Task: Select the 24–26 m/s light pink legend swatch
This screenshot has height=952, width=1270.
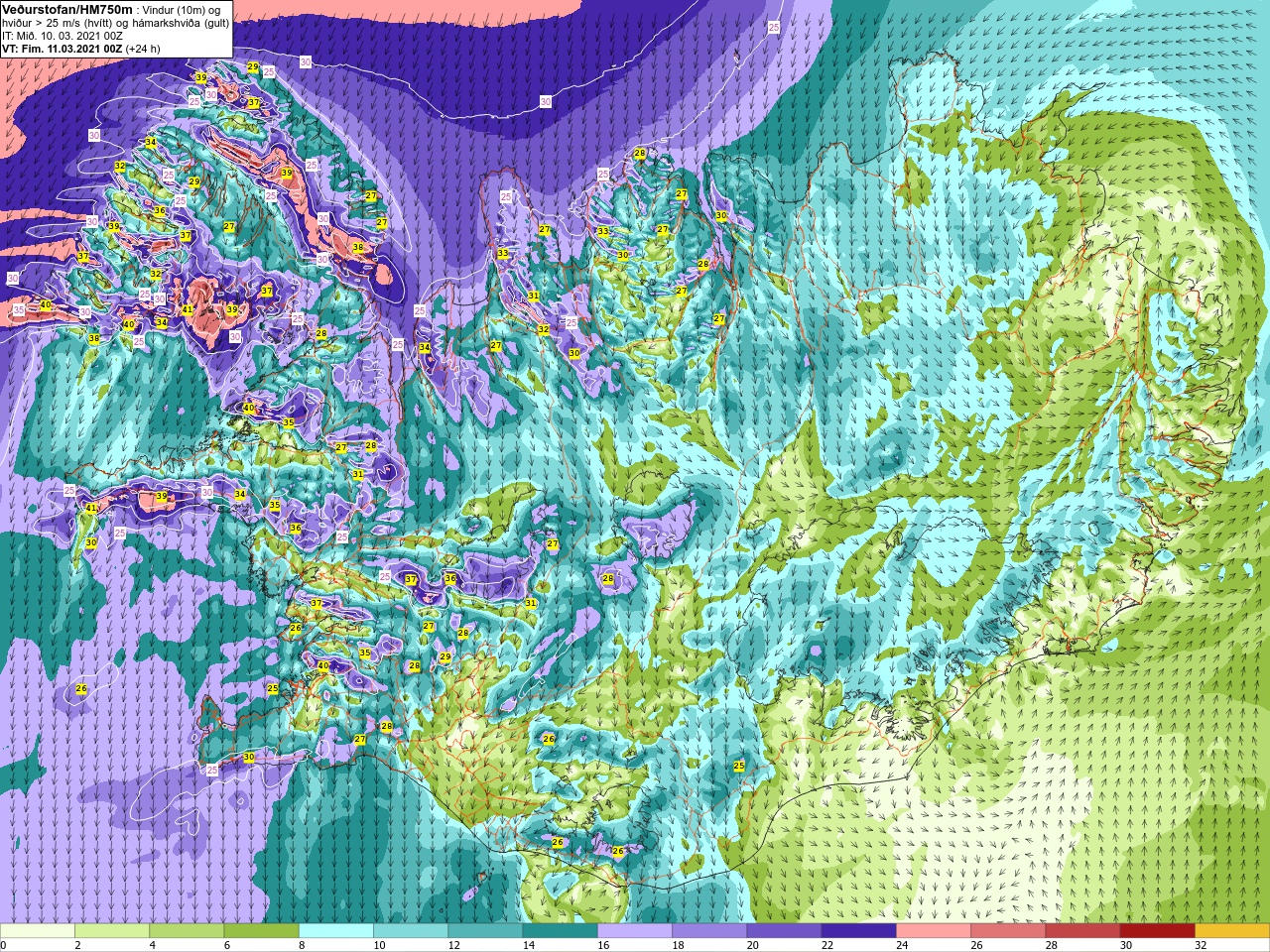Action: tap(934, 931)
